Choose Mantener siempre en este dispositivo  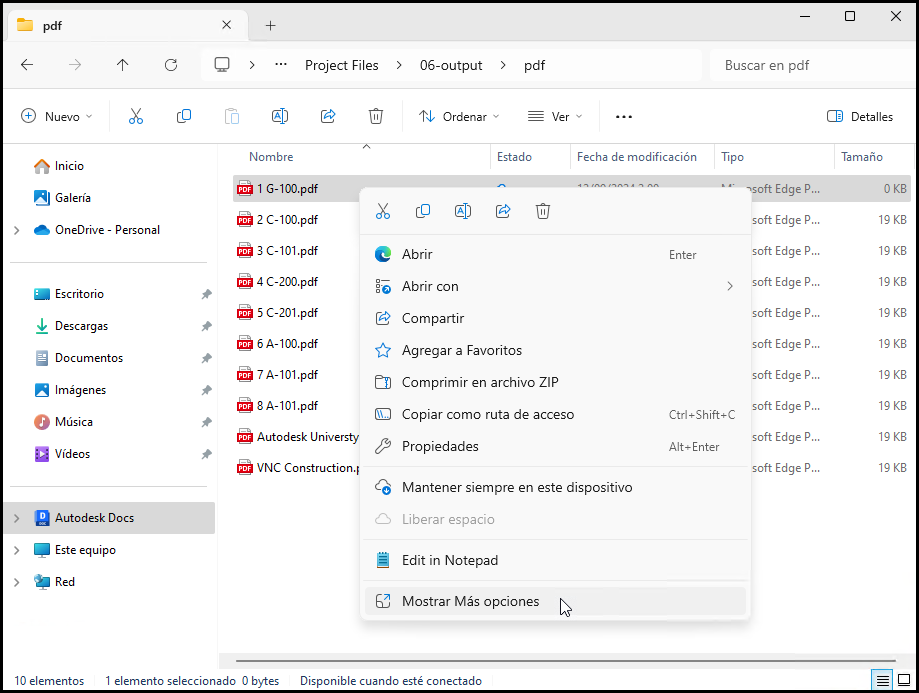coord(555,487)
